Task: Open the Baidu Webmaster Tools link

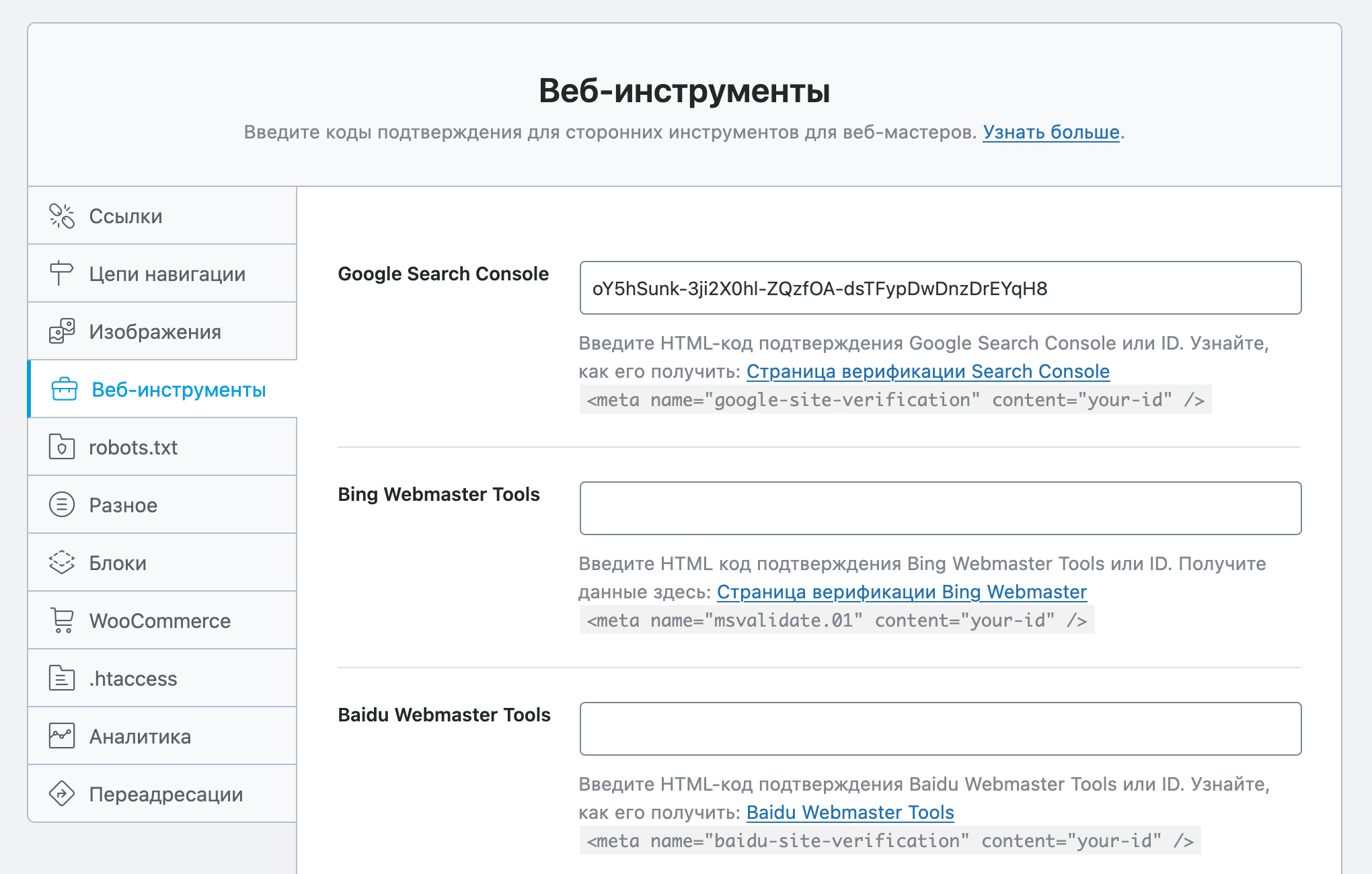Action: [850, 813]
